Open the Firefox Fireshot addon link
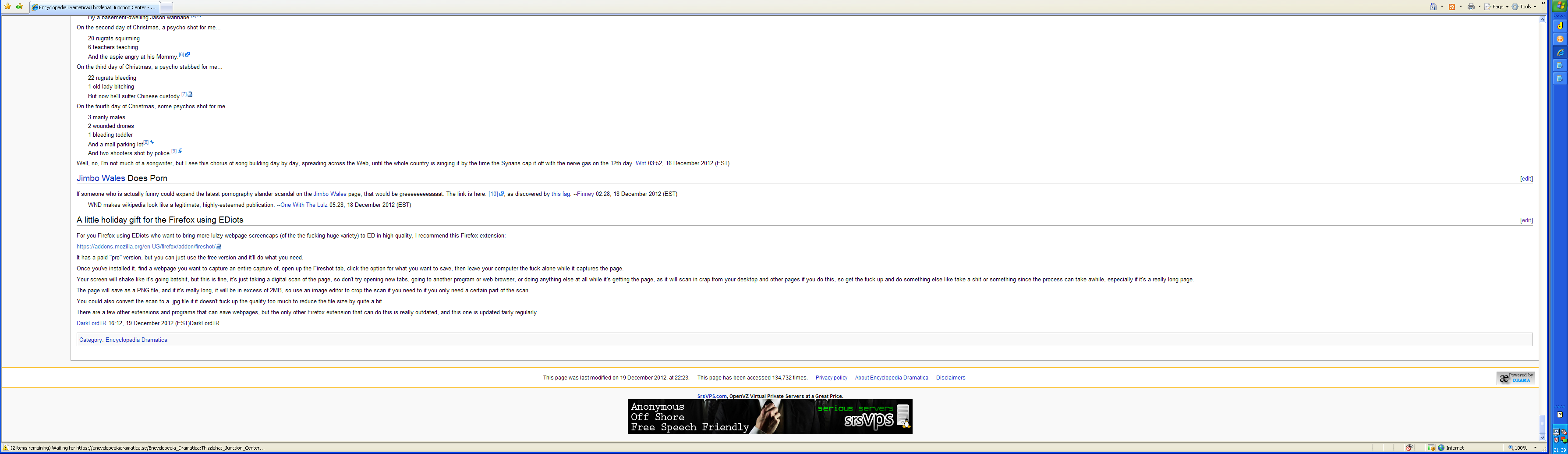The height and width of the screenshot is (454, 1568). (x=145, y=246)
